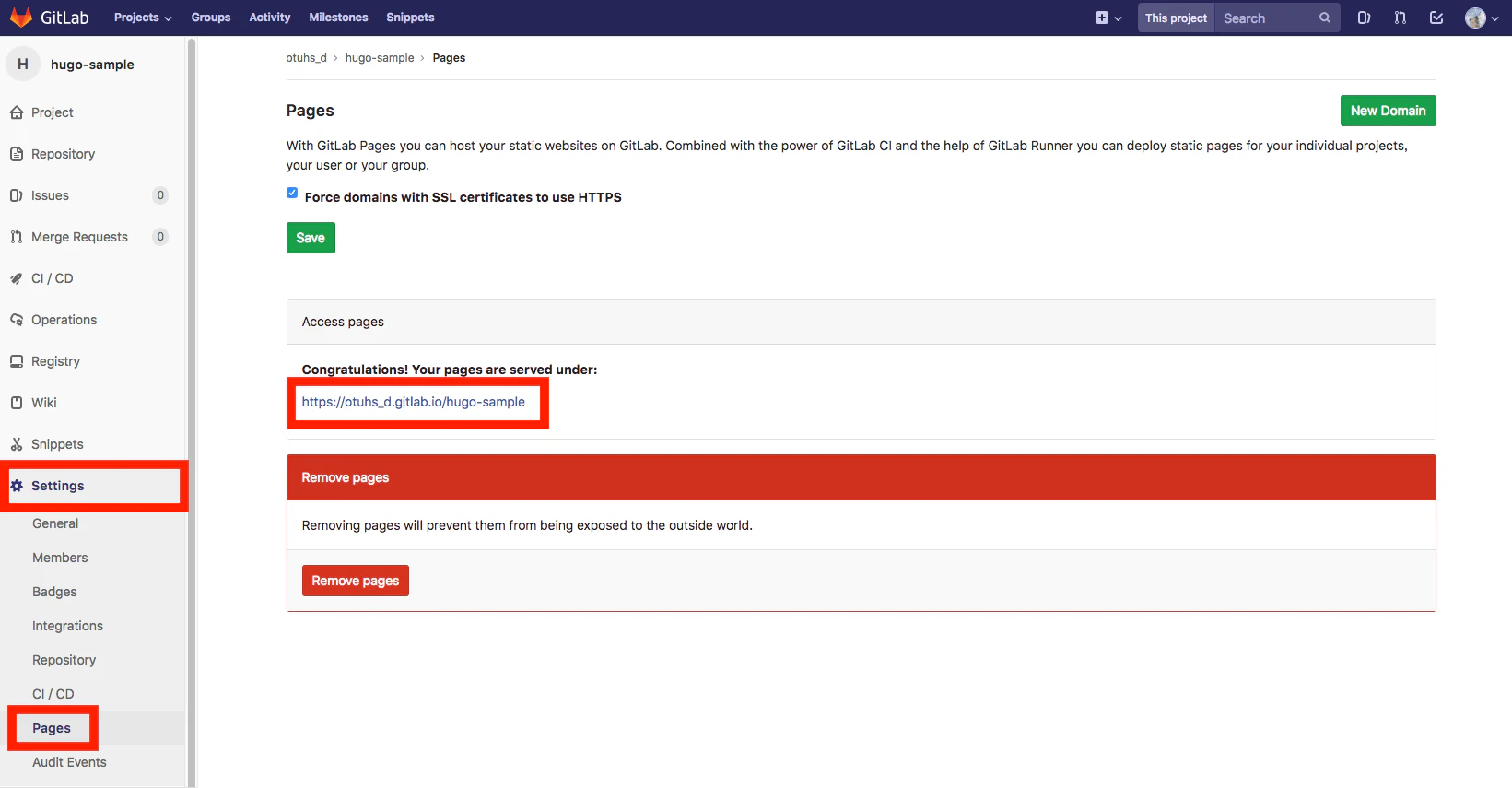1512x788 pixels.
Task: Toggle Force domains with SSL checkbox
Action: [x=292, y=193]
